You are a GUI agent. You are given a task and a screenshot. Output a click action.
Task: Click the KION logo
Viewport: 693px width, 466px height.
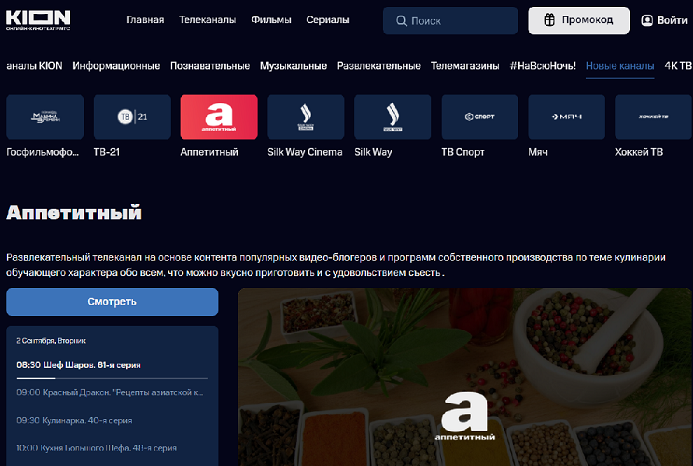click(x=38, y=19)
